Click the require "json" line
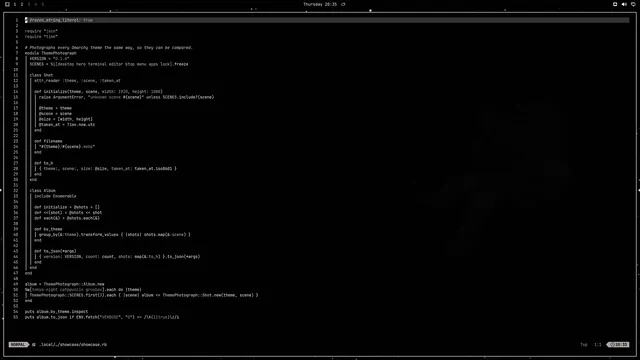 point(41,31)
